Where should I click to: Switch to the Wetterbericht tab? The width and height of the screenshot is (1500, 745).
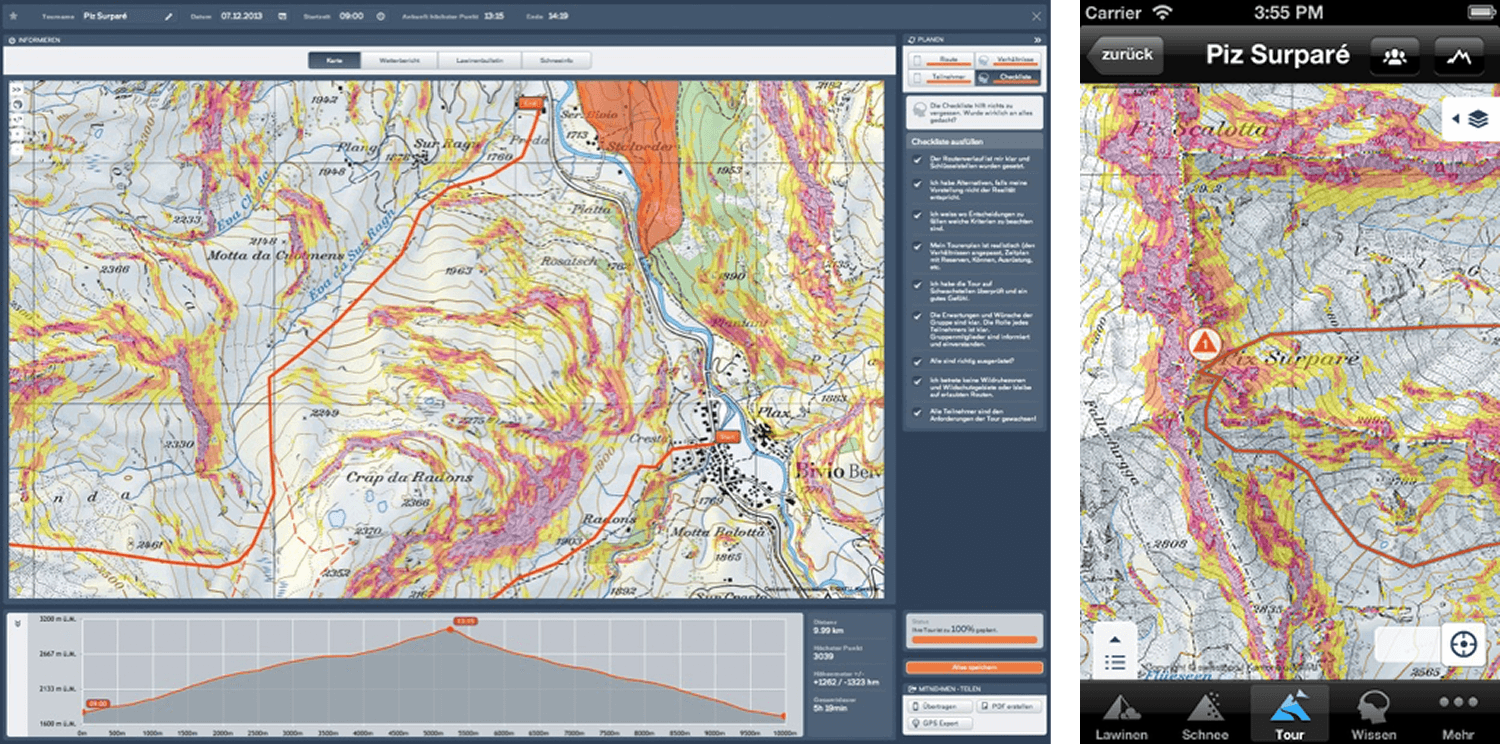click(399, 61)
